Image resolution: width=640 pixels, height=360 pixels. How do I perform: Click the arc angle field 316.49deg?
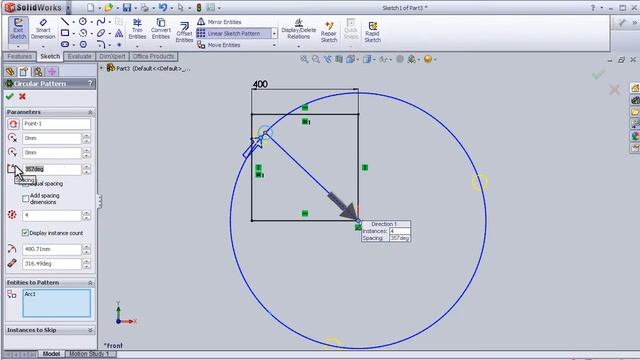pos(52,264)
